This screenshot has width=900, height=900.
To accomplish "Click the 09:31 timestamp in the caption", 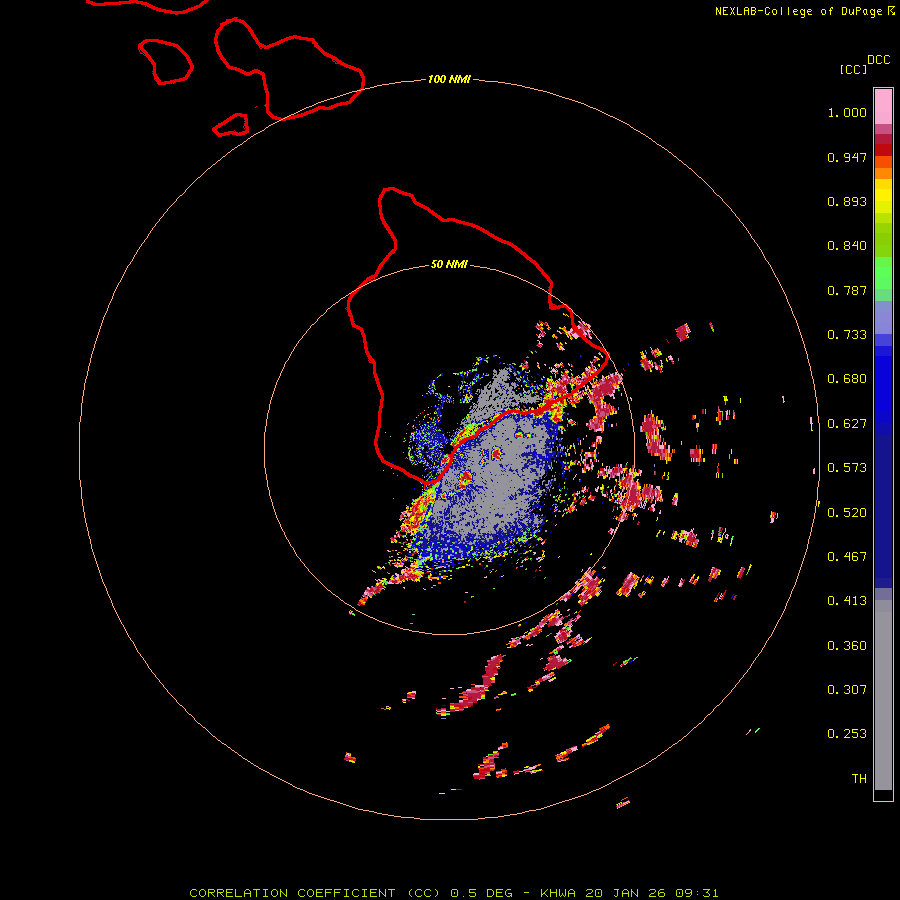I will click(697, 893).
